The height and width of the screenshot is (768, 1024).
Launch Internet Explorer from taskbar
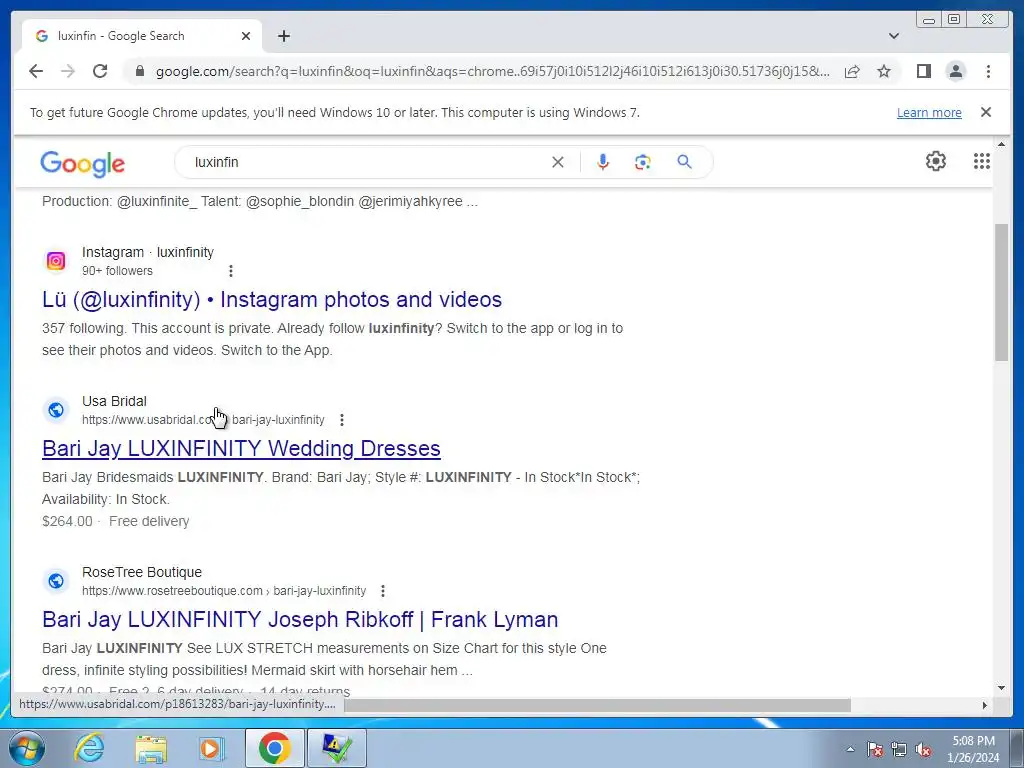coord(89,748)
